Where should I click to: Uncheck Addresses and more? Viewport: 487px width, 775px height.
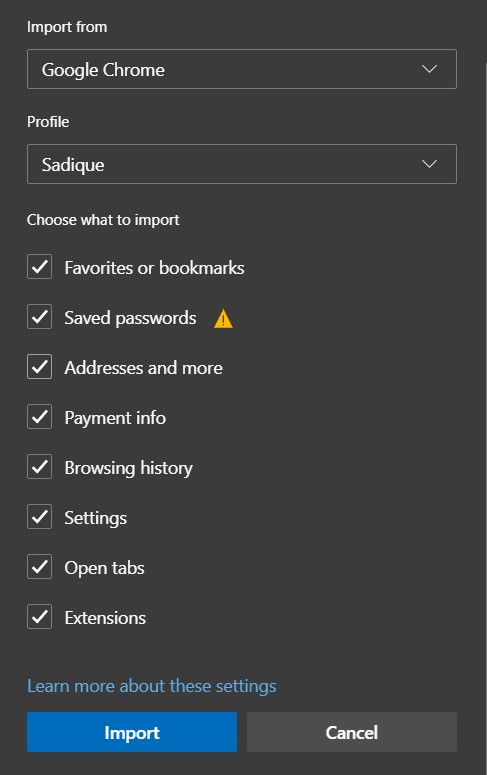pyautogui.click(x=40, y=367)
